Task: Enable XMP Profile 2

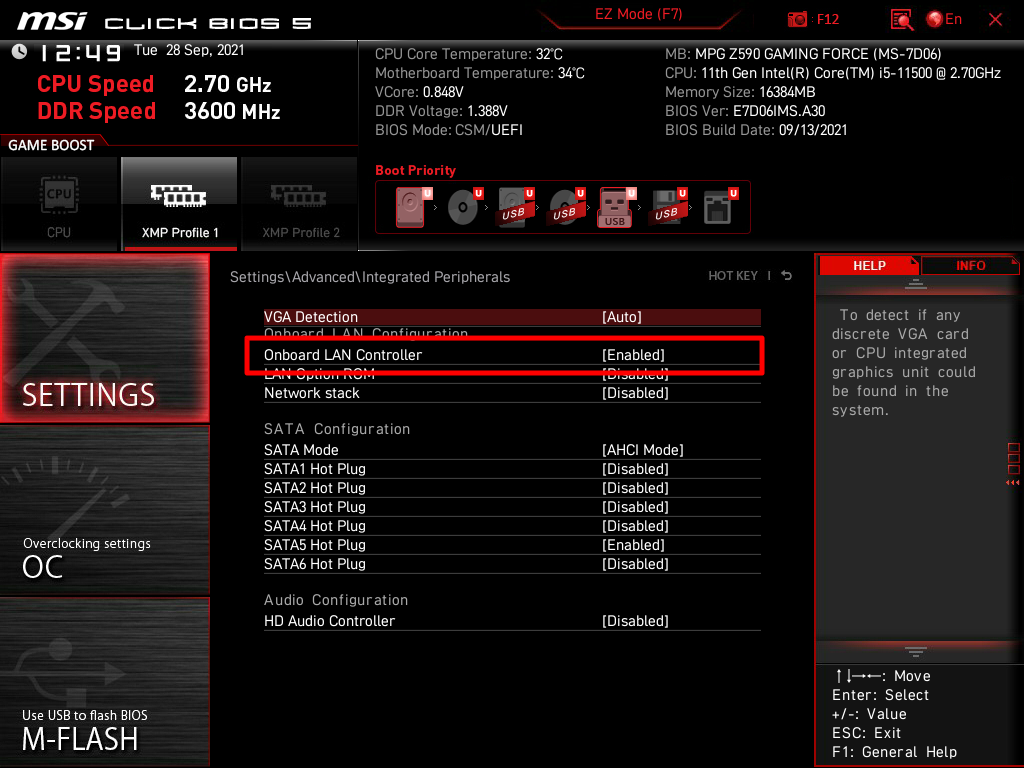Action: click(300, 204)
